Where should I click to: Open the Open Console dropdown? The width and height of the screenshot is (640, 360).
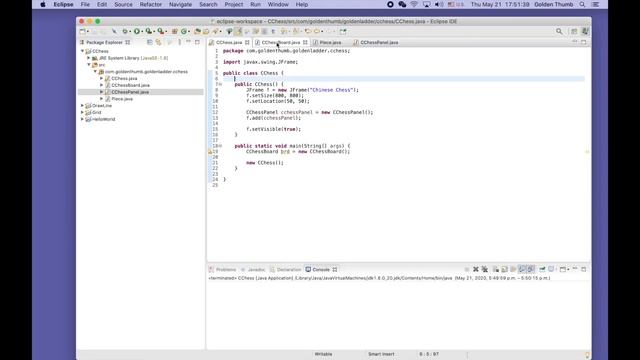tap(569, 269)
